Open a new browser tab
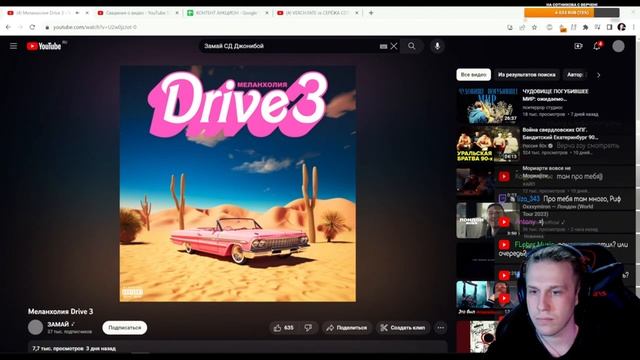640x360 pixels. click(x=371, y=13)
